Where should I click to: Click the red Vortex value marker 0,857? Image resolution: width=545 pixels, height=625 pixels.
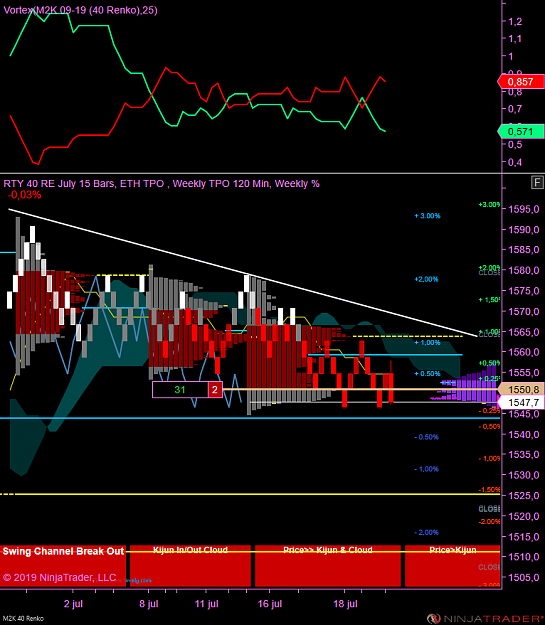pos(521,82)
